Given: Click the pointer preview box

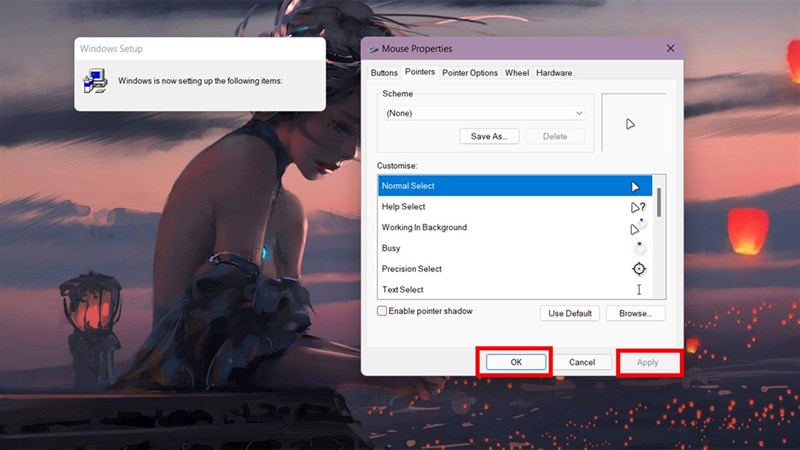Looking at the screenshot, I should [634, 122].
